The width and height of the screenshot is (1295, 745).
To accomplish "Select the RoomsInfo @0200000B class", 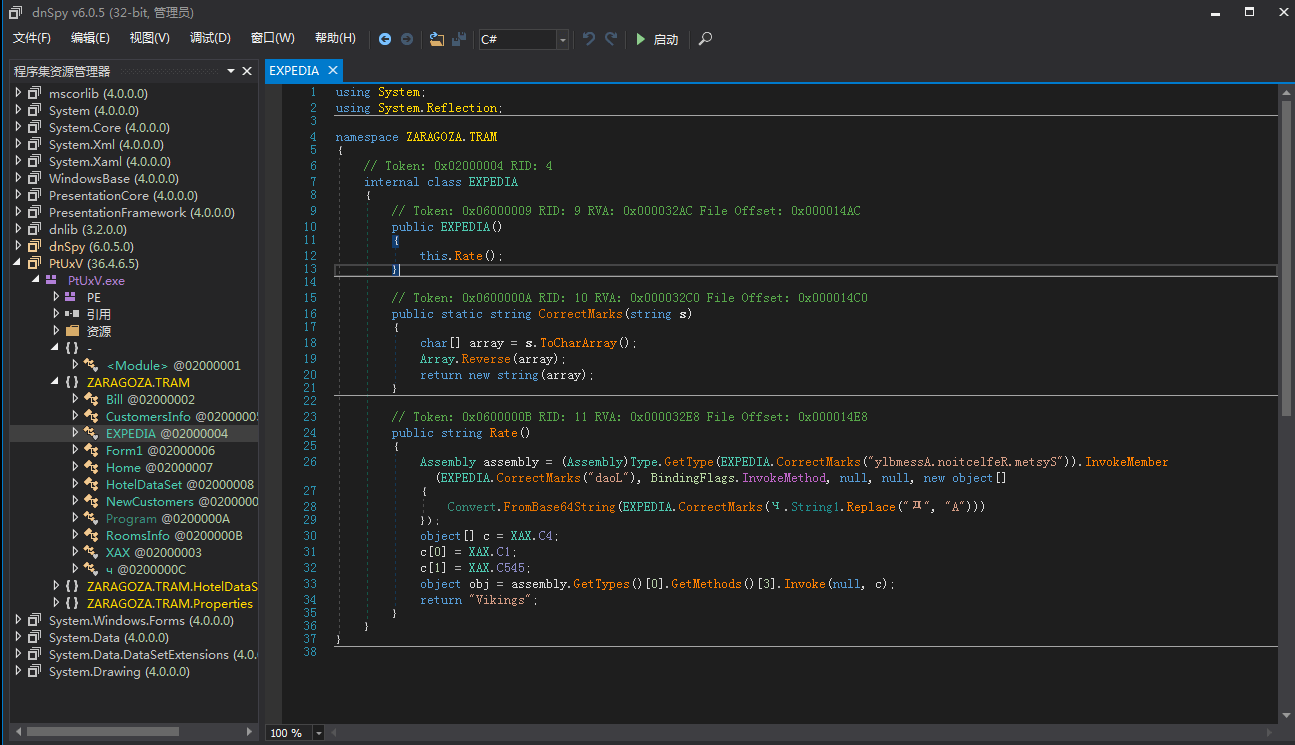I will [174, 535].
